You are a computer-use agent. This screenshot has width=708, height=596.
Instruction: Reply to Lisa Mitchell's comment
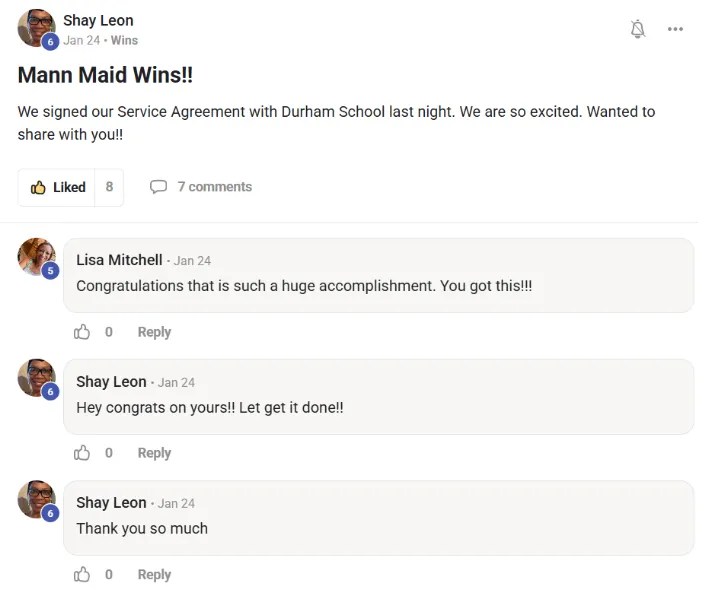pos(154,332)
